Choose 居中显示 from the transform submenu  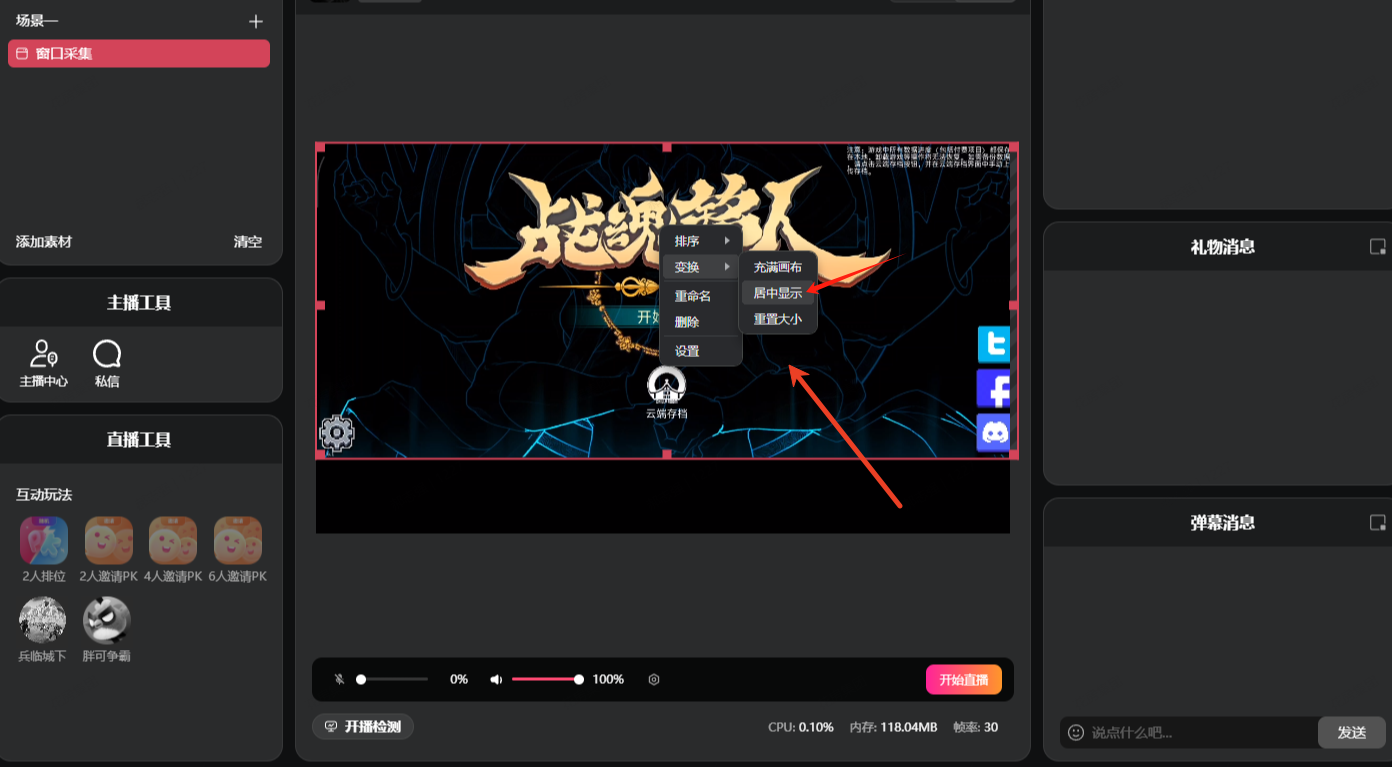click(777, 293)
